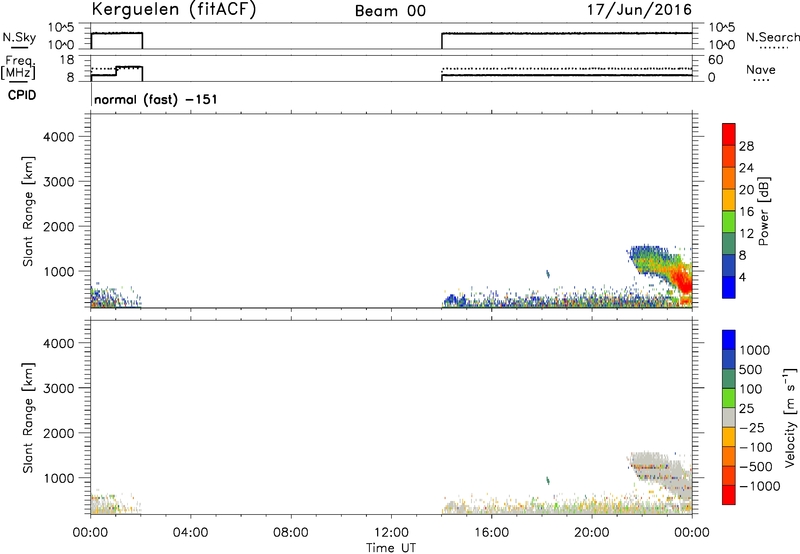Click the "Time UT" axis title
This screenshot has height=554, width=800.
pyautogui.click(x=391, y=548)
